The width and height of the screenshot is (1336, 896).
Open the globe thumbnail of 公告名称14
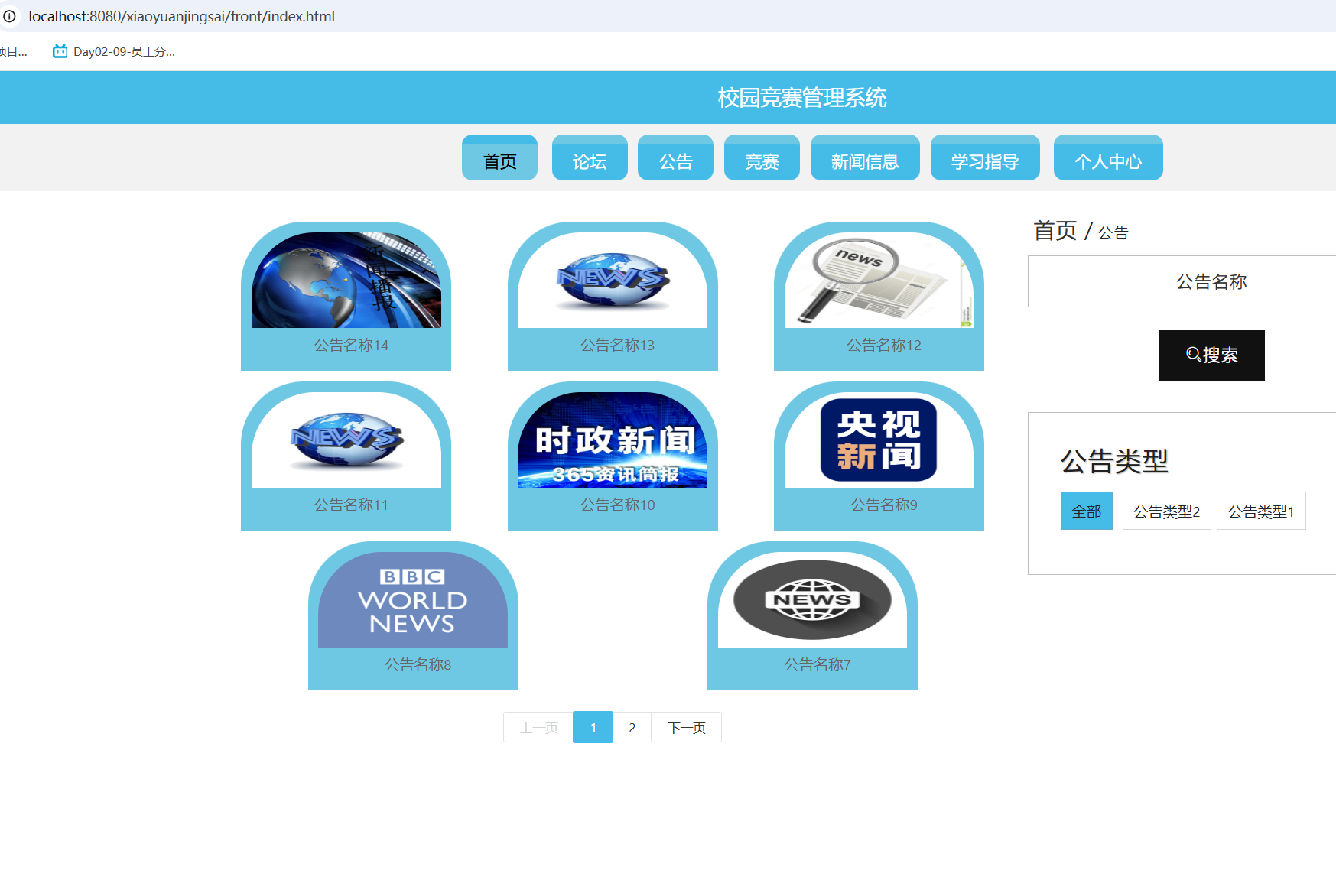tap(346, 281)
